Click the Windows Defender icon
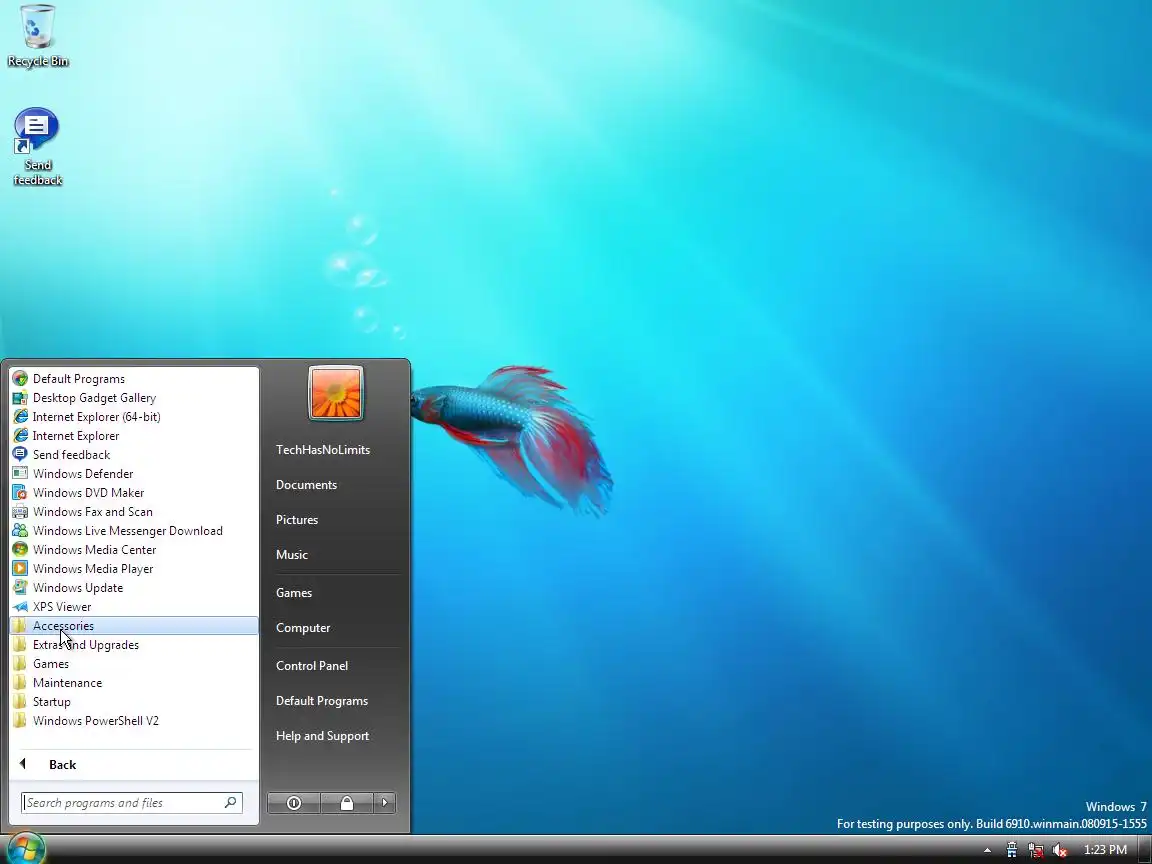This screenshot has width=1152, height=864. [x=21, y=474]
